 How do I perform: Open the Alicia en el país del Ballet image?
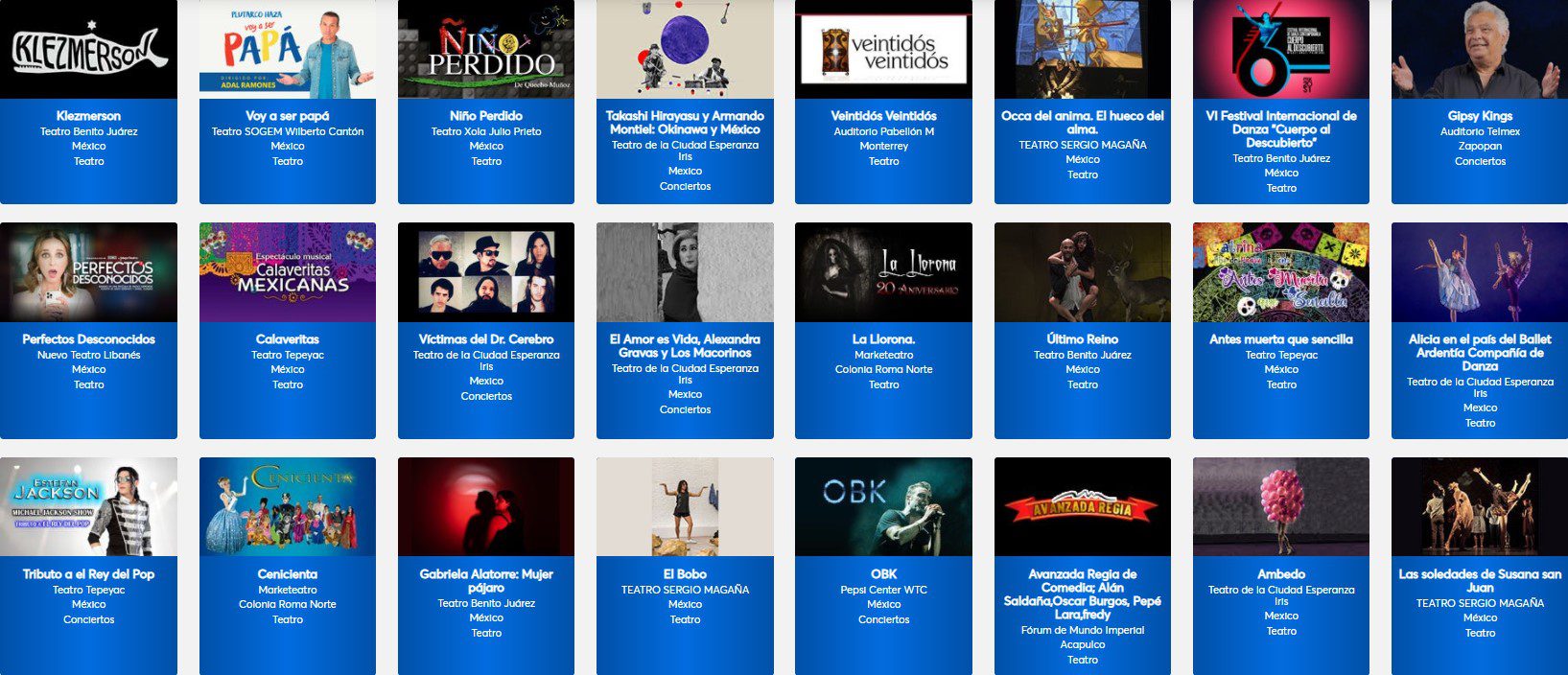[x=1480, y=272]
